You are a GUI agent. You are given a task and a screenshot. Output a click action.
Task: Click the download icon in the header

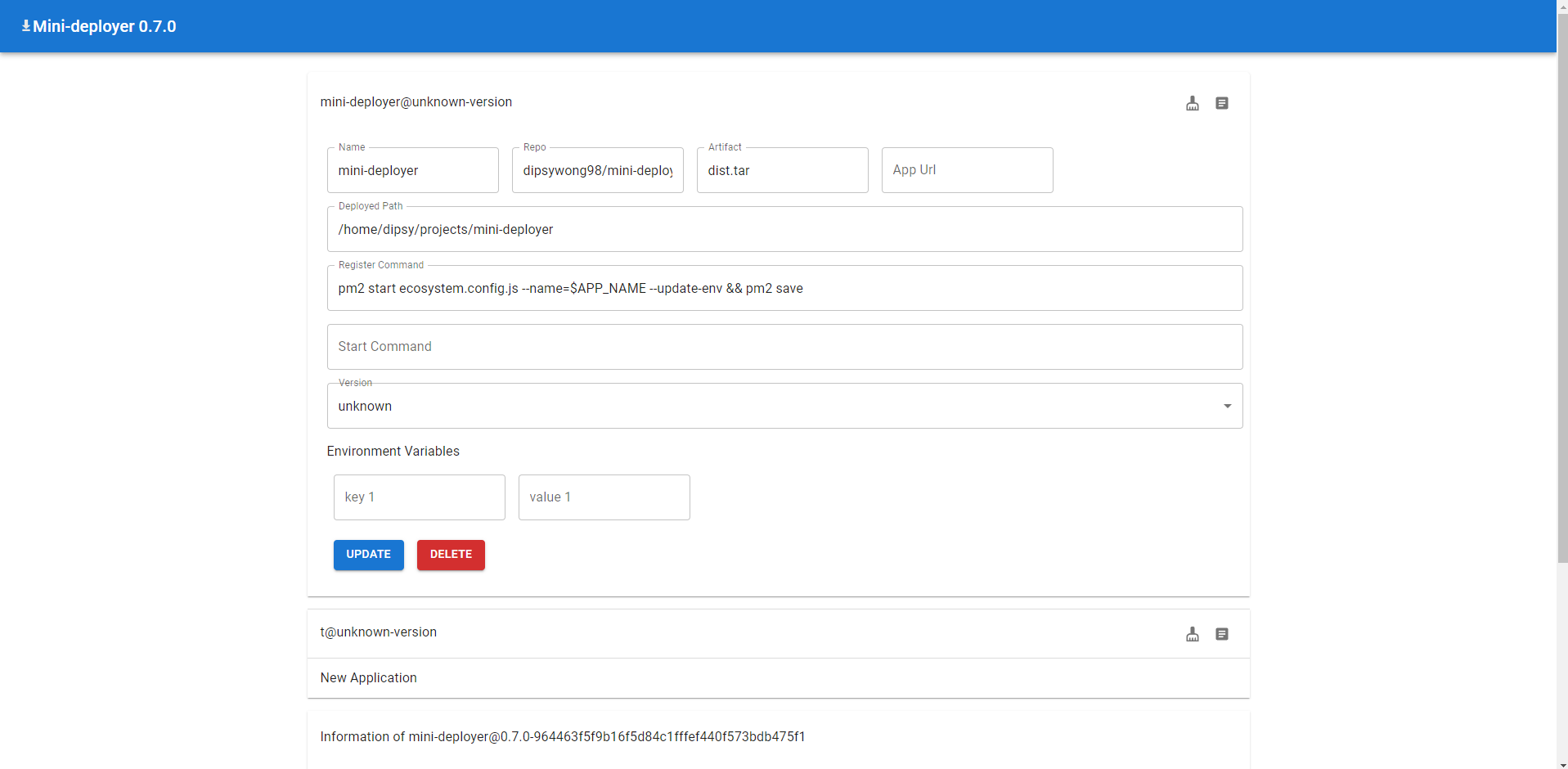coord(25,26)
